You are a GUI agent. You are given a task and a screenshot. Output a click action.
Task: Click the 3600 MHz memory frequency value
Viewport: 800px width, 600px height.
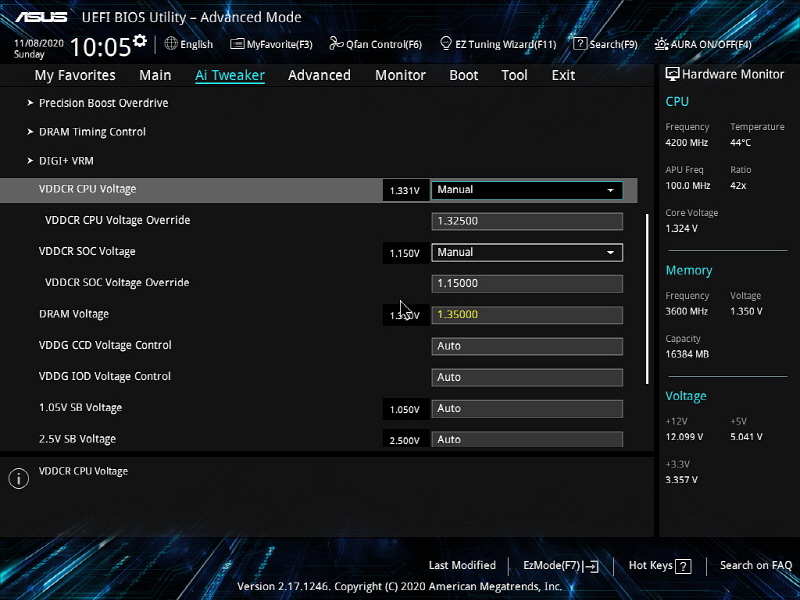click(687, 311)
